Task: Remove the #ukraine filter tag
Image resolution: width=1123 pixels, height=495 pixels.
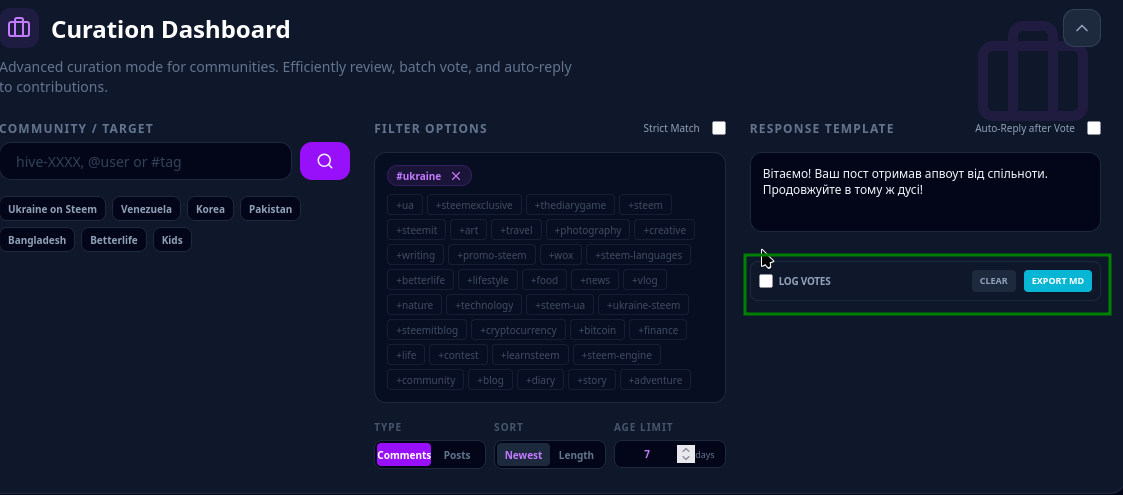Action: click(456, 176)
